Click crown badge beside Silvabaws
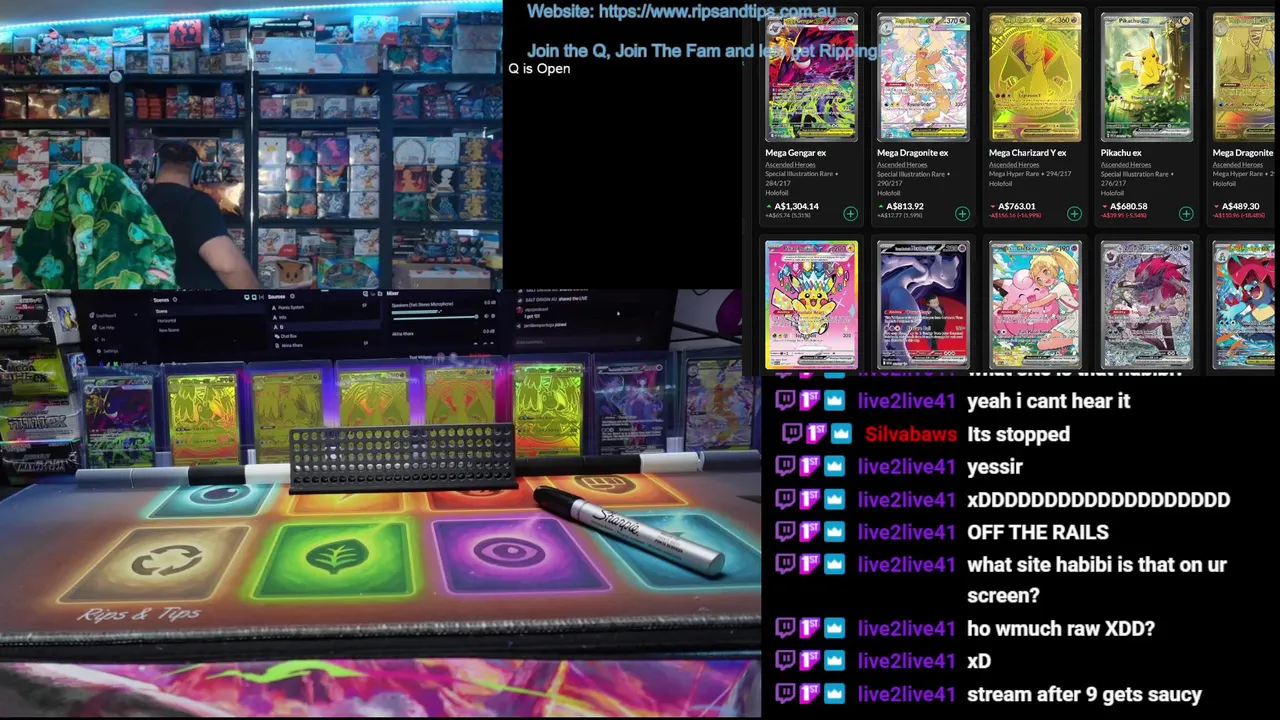The width and height of the screenshot is (1280, 720). click(841, 434)
